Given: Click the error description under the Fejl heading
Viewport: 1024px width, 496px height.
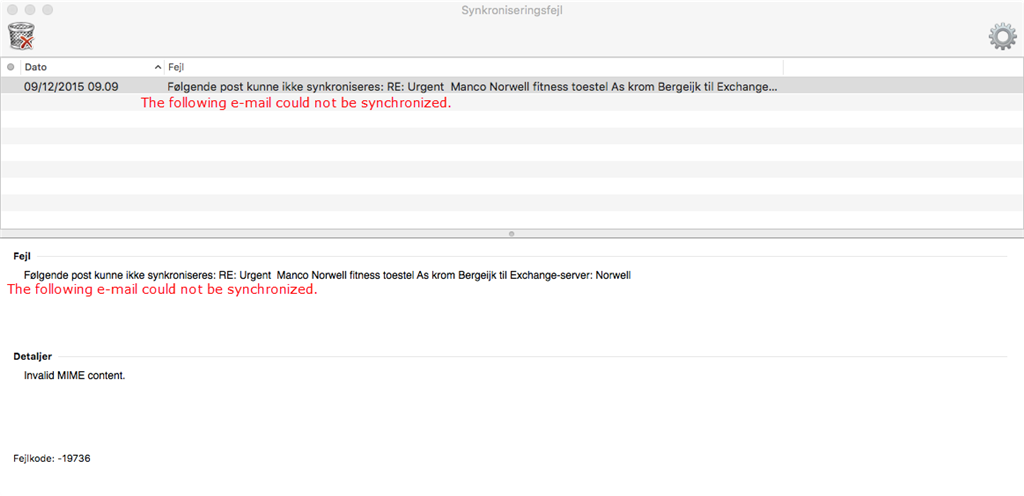Looking at the screenshot, I should [327, 275].
